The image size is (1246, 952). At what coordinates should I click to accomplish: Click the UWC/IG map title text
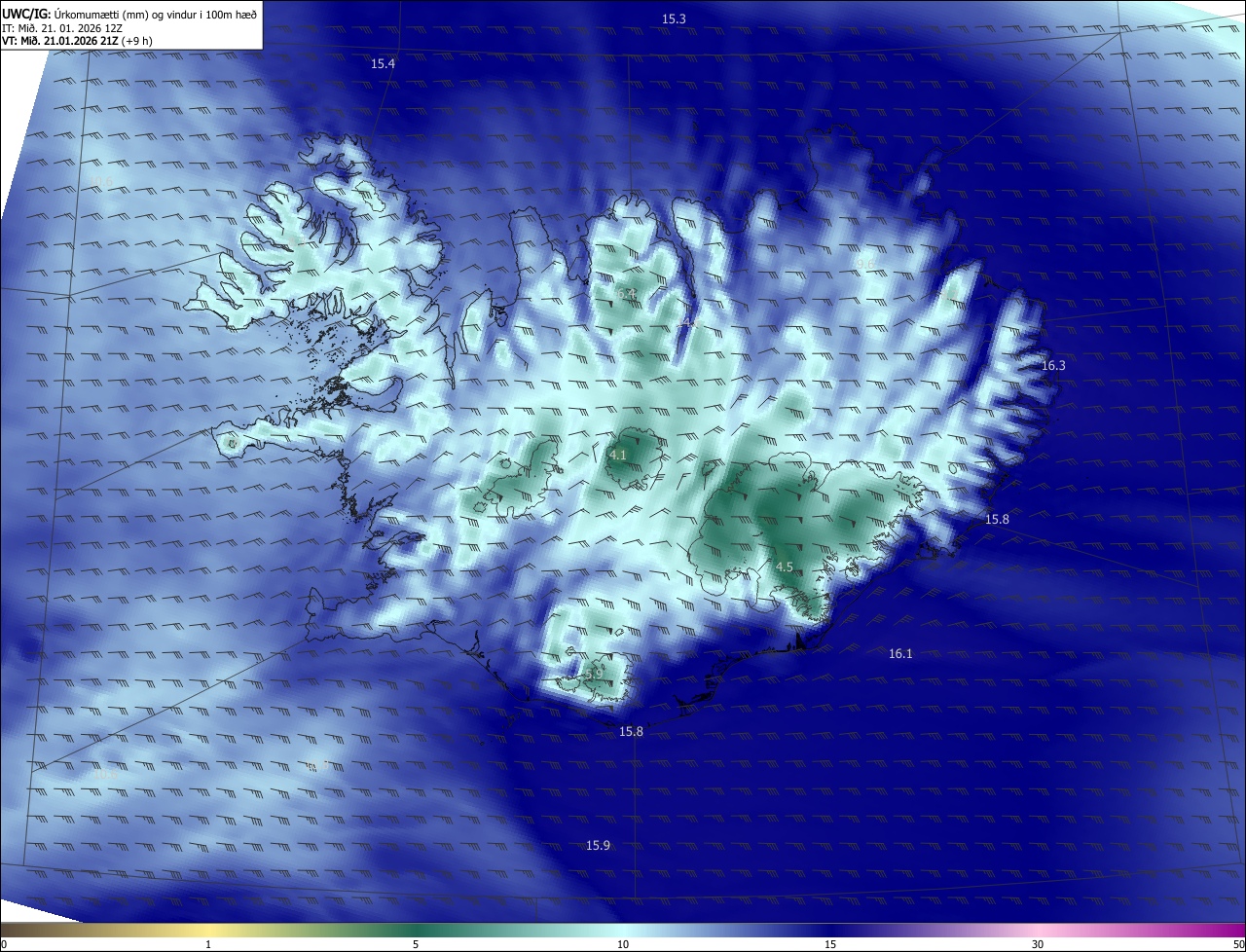pos(129,14)
